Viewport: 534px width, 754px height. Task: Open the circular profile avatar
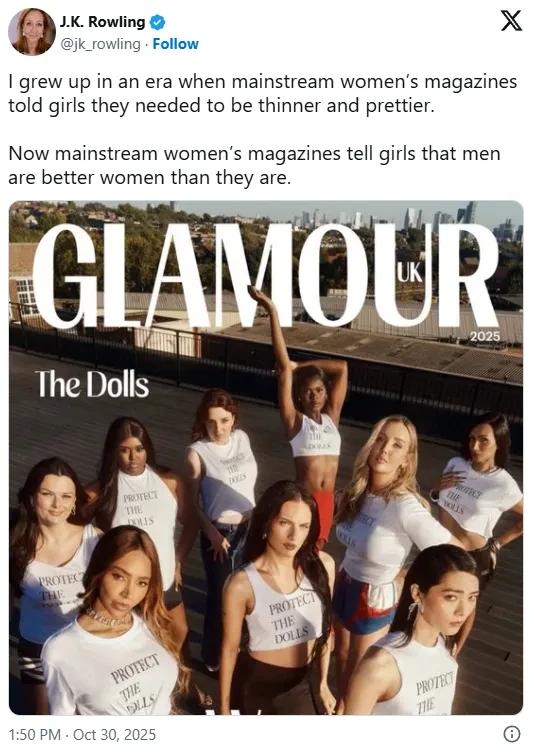[x=32, y=32]
